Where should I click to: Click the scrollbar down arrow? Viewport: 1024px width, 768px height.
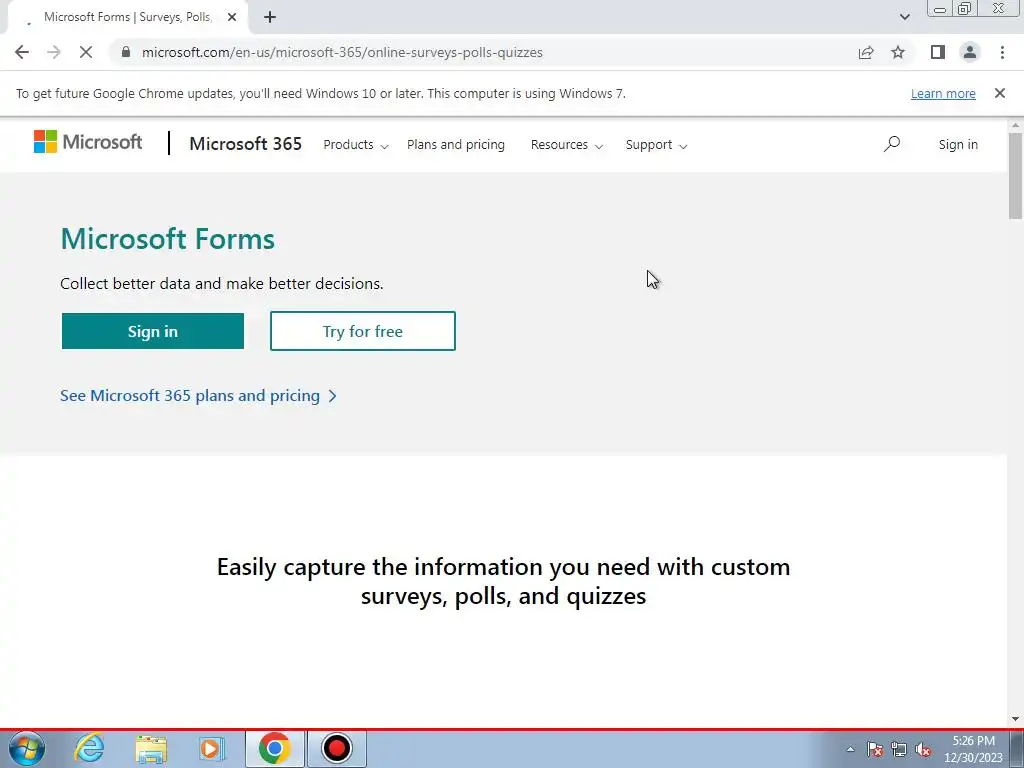point(1015,720)
